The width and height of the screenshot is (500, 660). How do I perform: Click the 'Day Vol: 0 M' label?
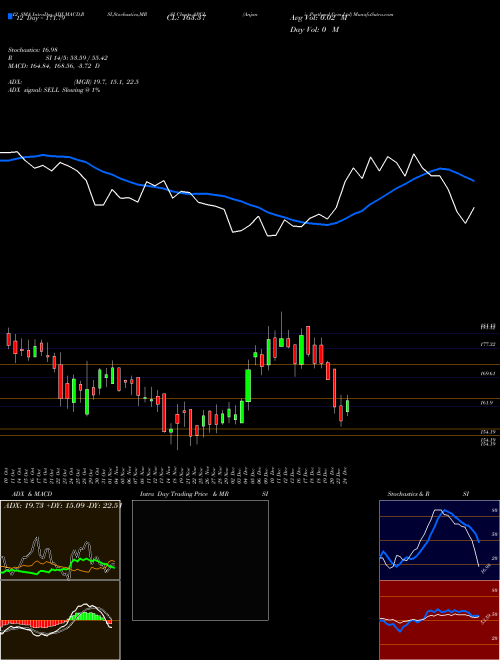click(314, 29)
